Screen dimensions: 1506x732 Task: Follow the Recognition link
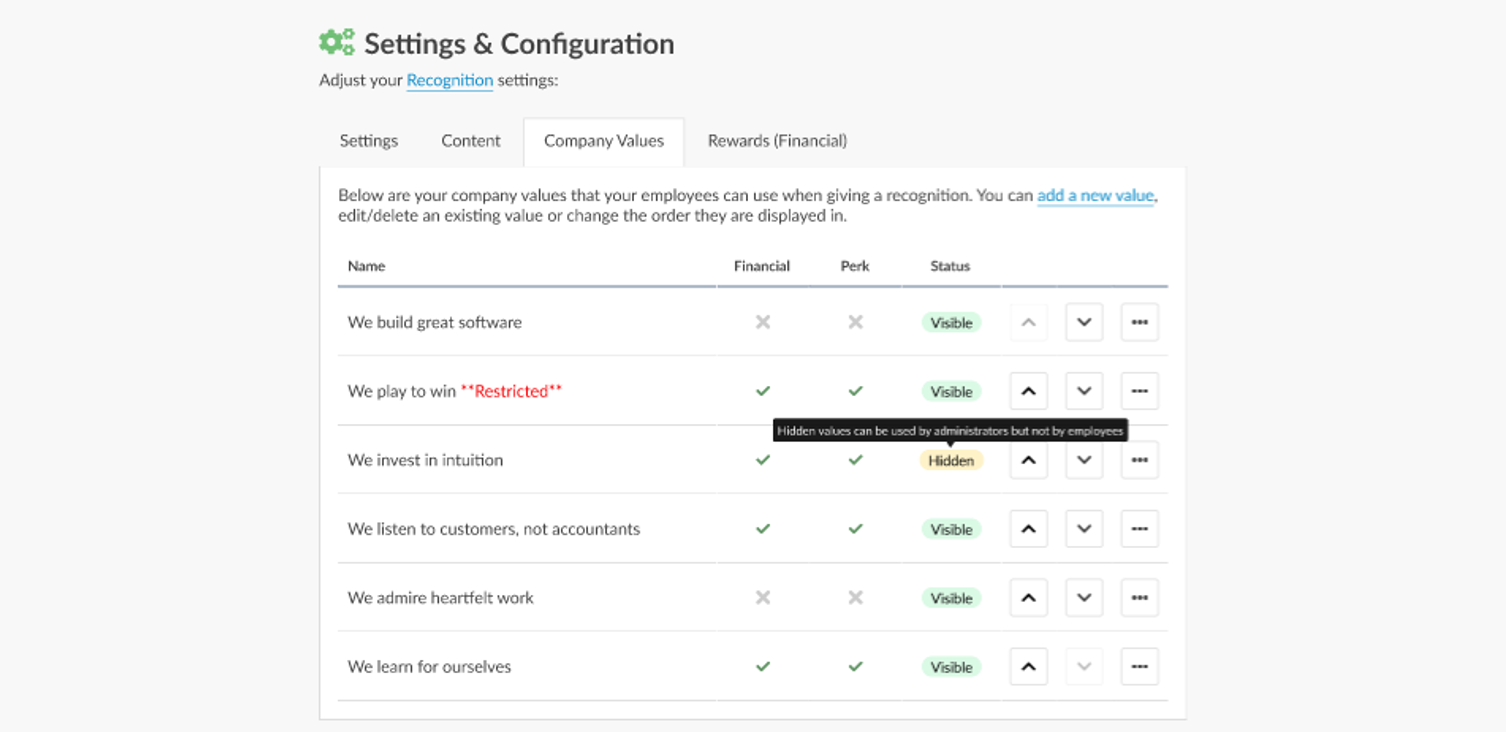pyautogui.click(x=449, y=80)
